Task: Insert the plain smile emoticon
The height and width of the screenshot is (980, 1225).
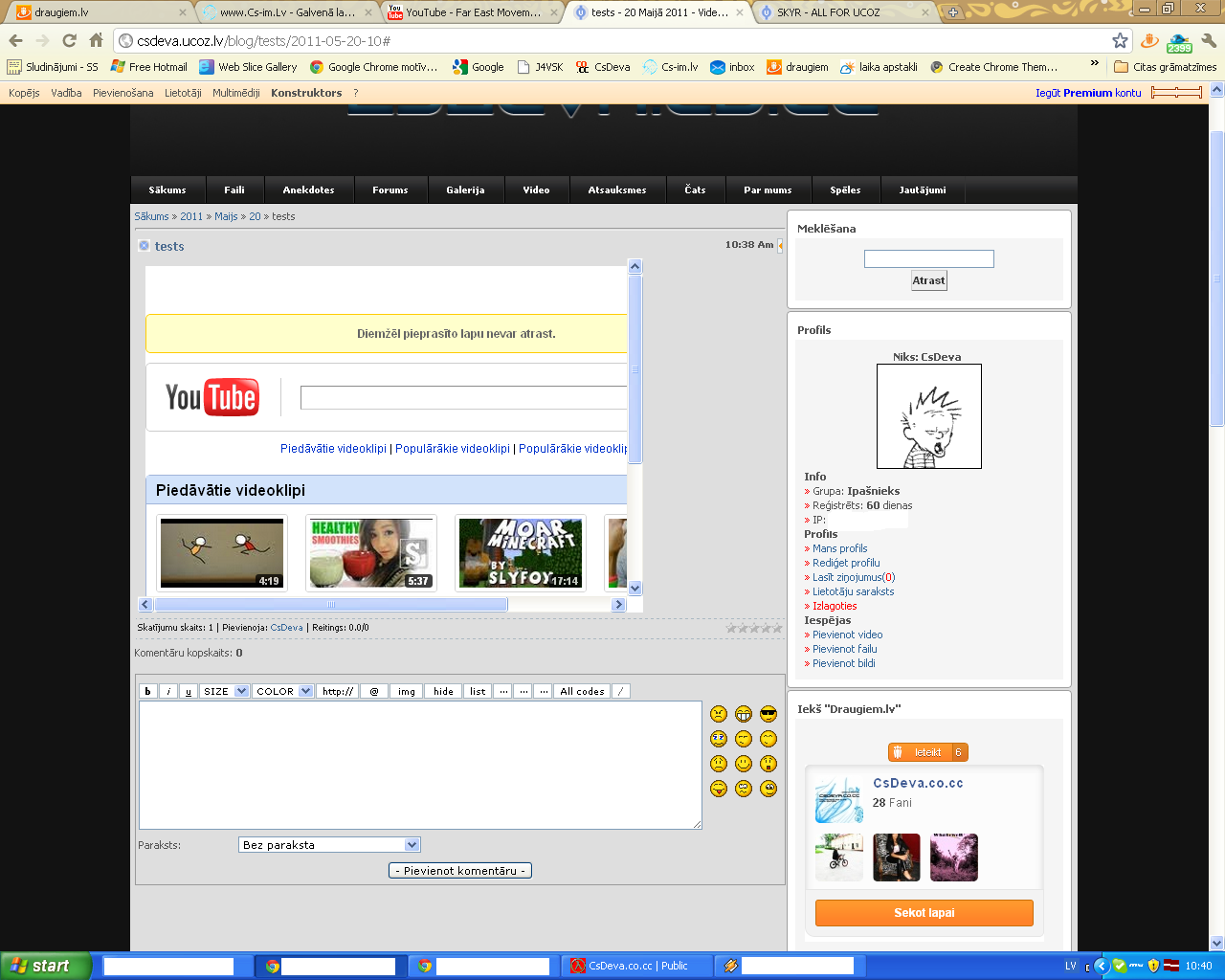Action: [744, 764]
